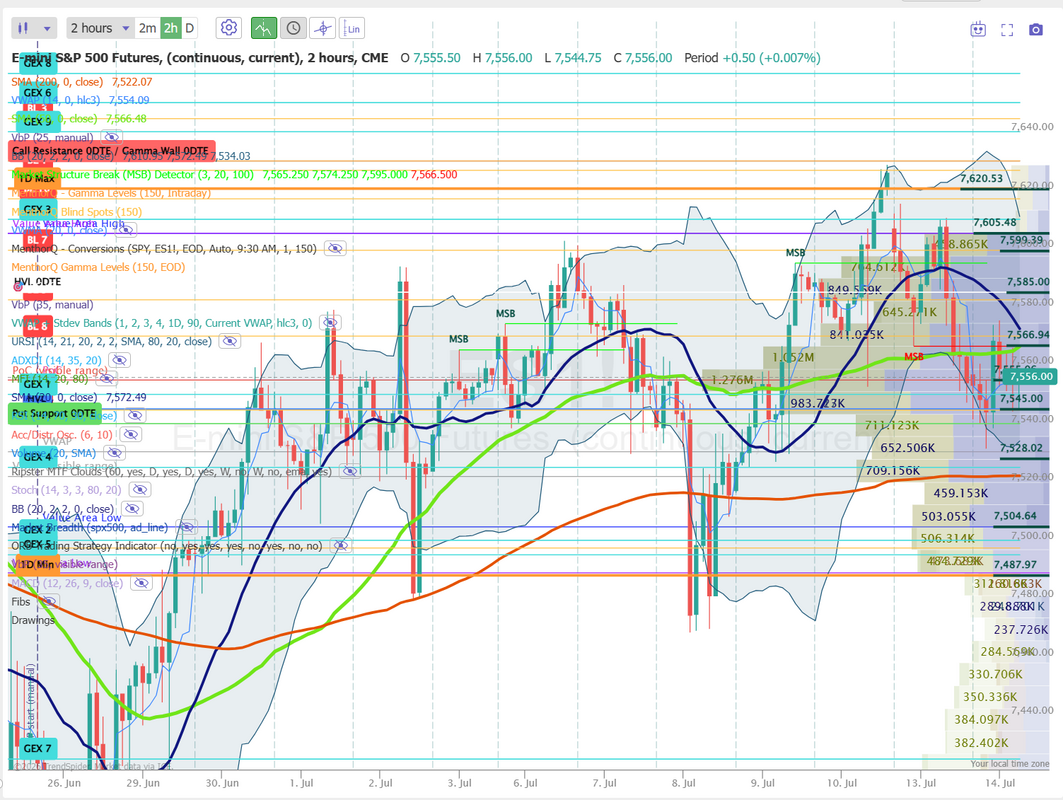Click the Call Resistance 0DTE label
This screenshot has width=1063, height=800.
112,151
